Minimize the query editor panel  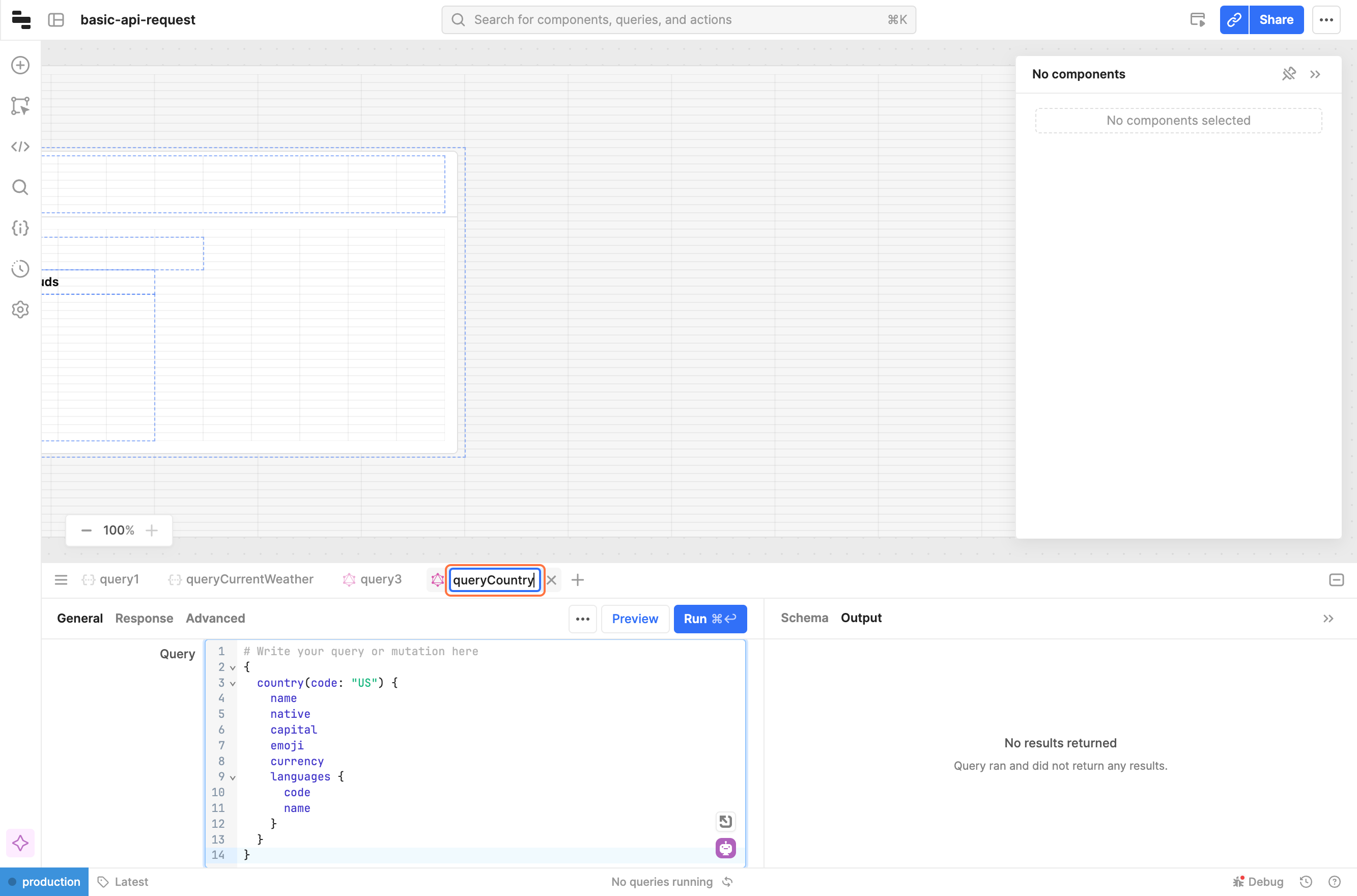pos(1336,580)
